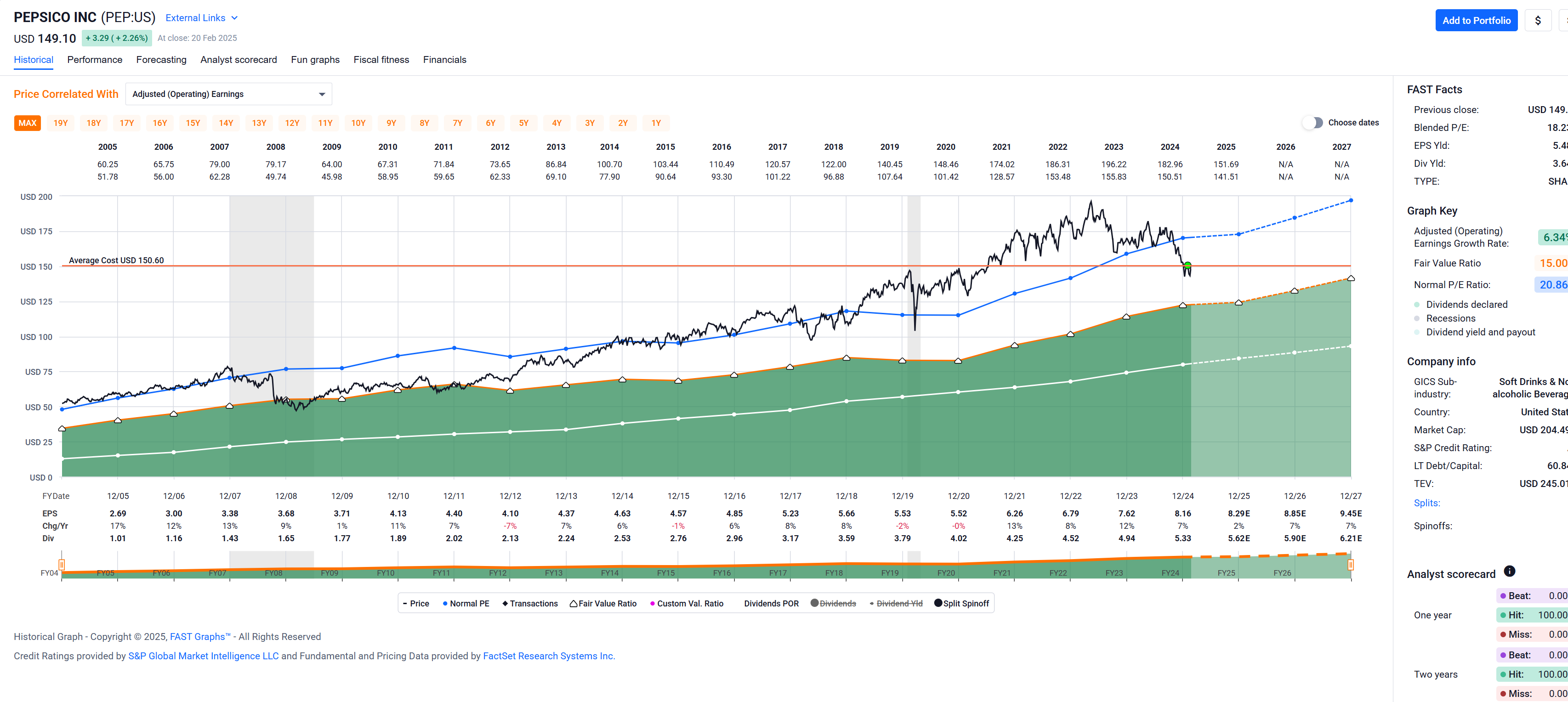The image size is (1568, 702).
Task: Open S&P Global Market Intelligence LLC link
Action: click(x=203, y=656)
